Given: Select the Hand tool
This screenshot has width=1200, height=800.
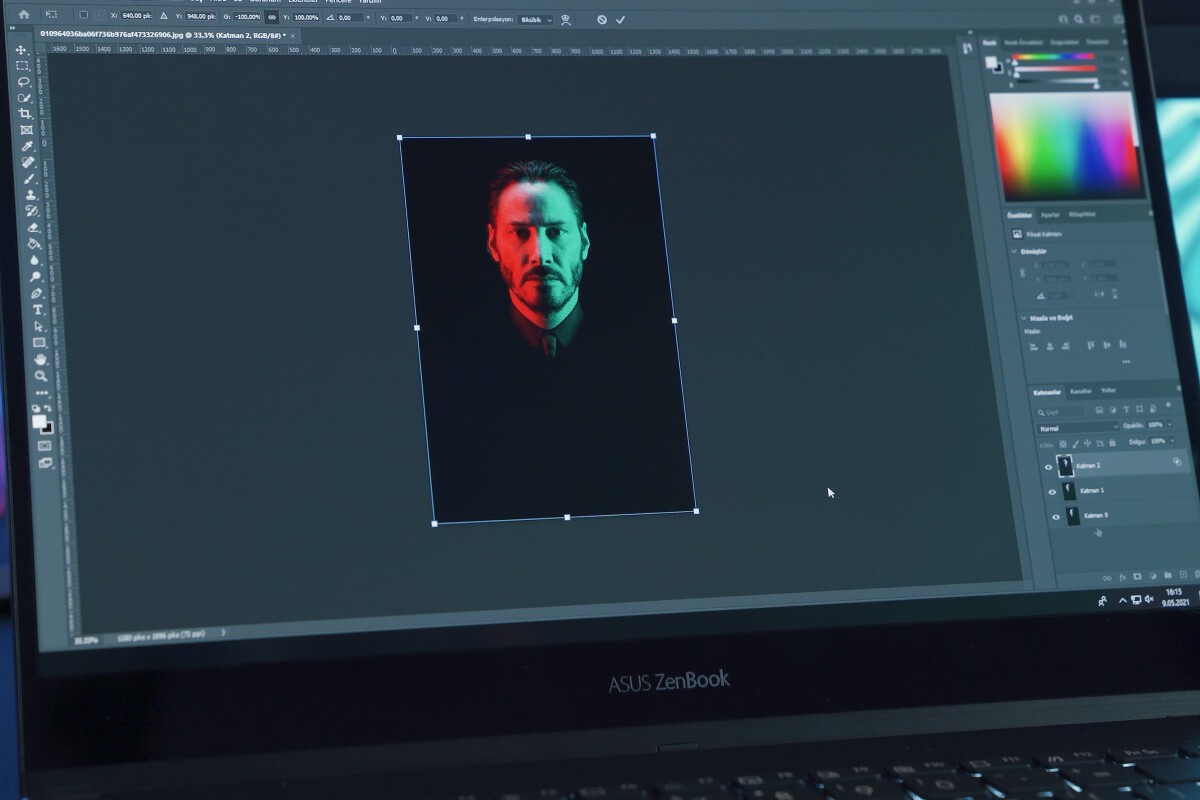Looking at the screenshot, I should click(41, 359).
